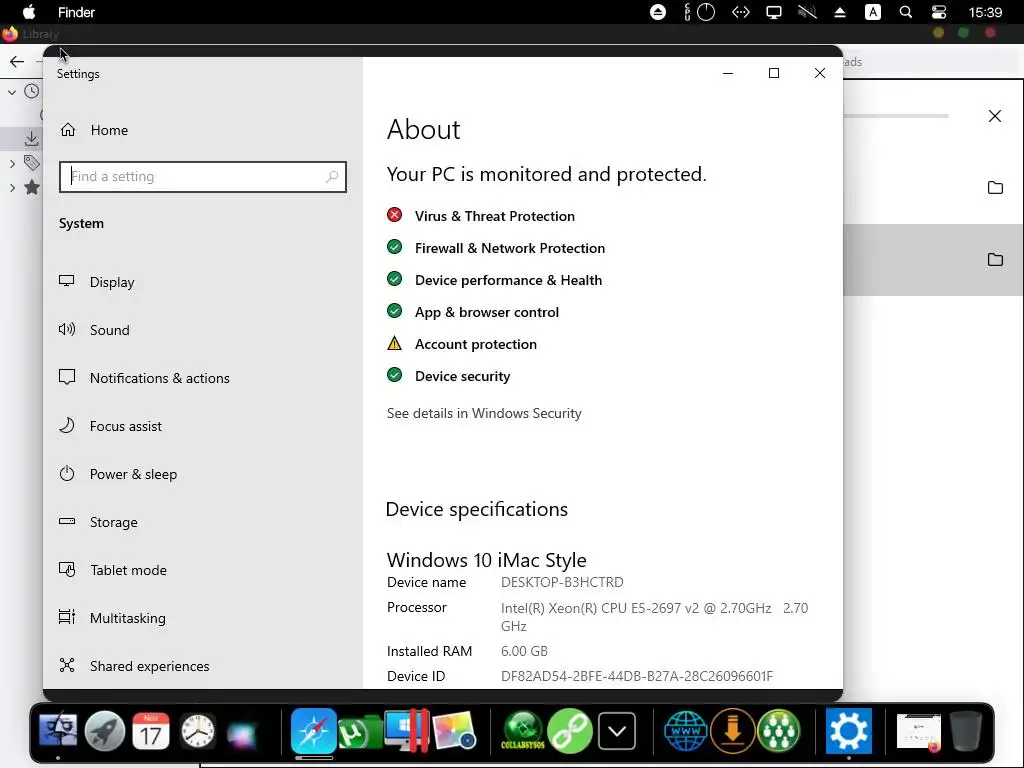Screen dimensions: 1024x768
Task: Open the green people group app in dock
Action: [x=778, y=730]
